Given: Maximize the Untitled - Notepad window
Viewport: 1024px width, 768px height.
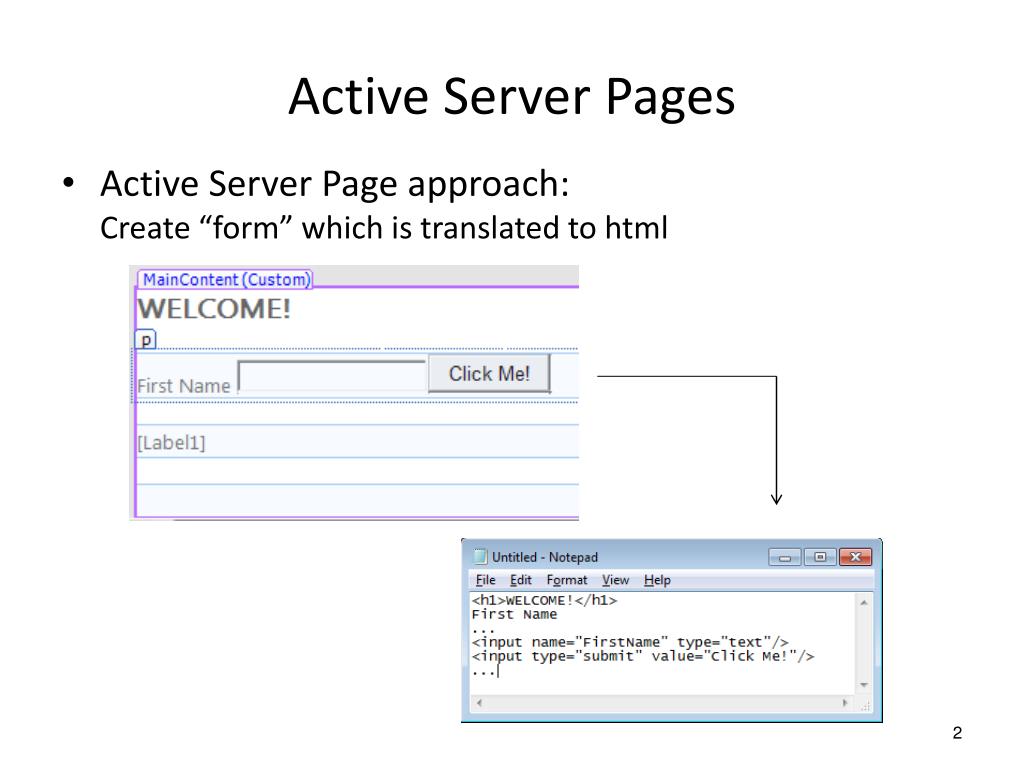Looking at the screenshot, I should pyautogui.click(x=820, y=557).
